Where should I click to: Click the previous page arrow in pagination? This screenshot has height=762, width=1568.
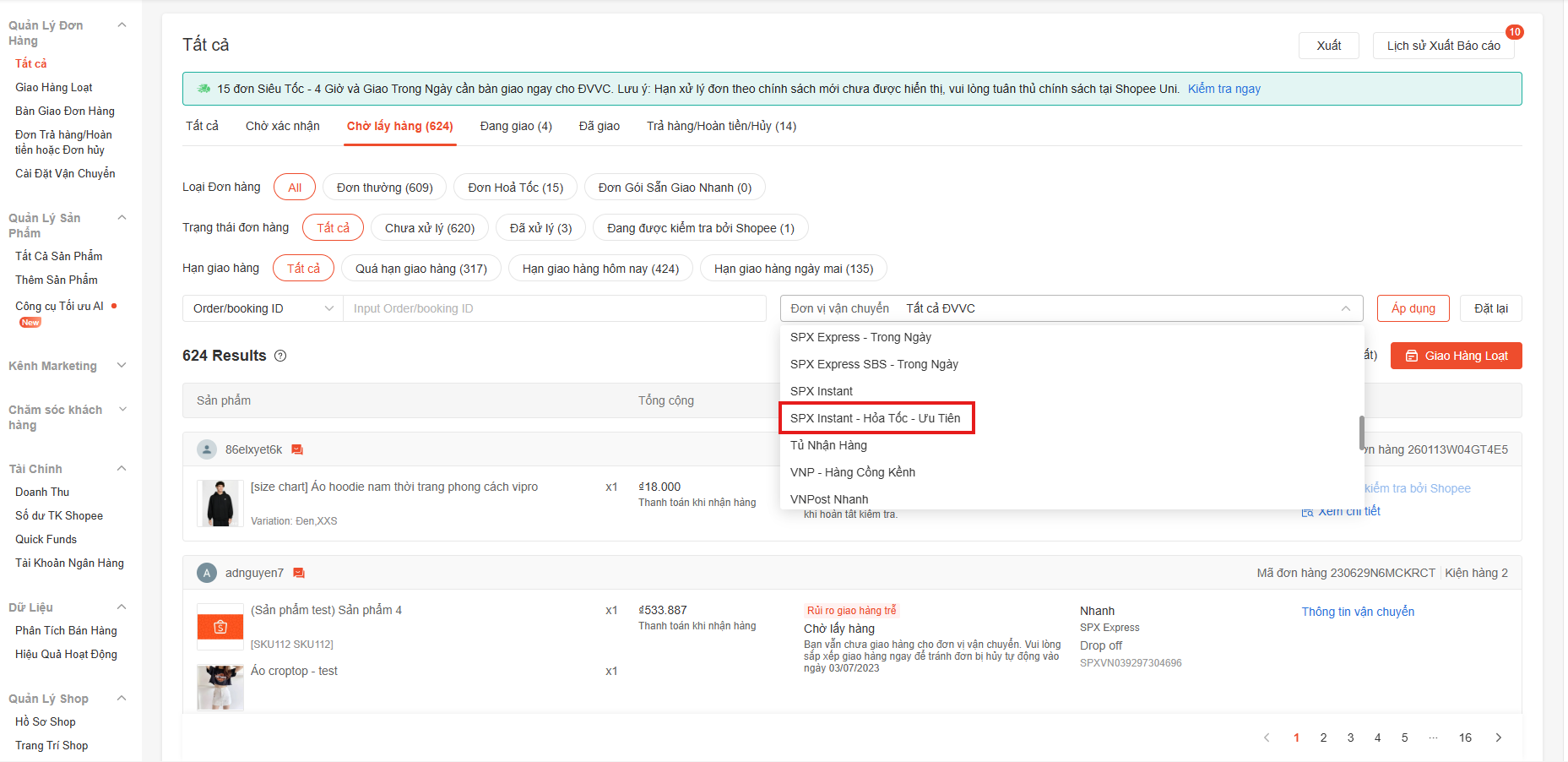[1267, 738]
